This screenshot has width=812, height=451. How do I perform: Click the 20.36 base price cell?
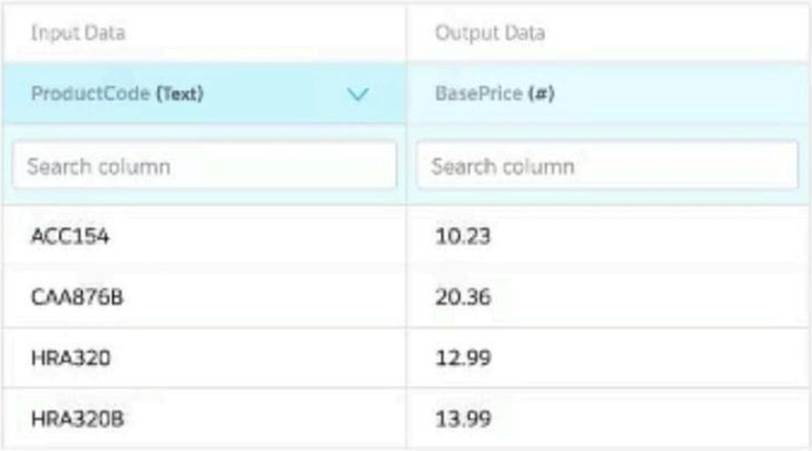coord(464,299)
